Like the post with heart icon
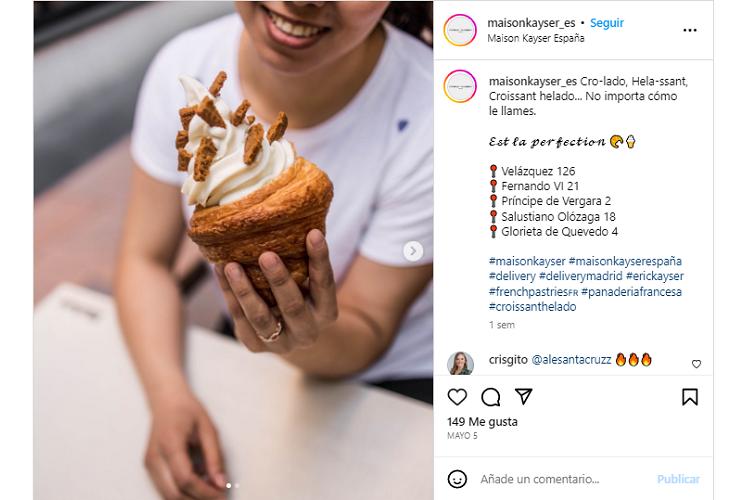Screen dimensions: 750x500 [x=457, y=397]
